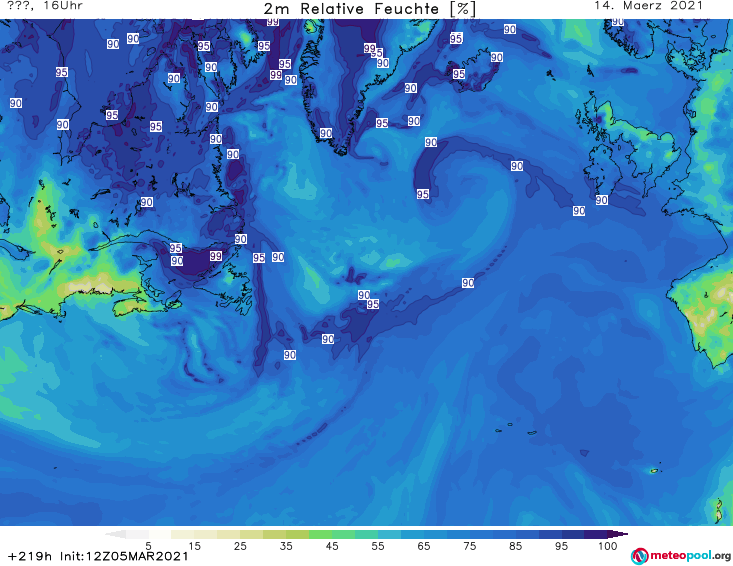Click the bright green legend swatch above 45

pyautogui.click(x=320, y=534)
